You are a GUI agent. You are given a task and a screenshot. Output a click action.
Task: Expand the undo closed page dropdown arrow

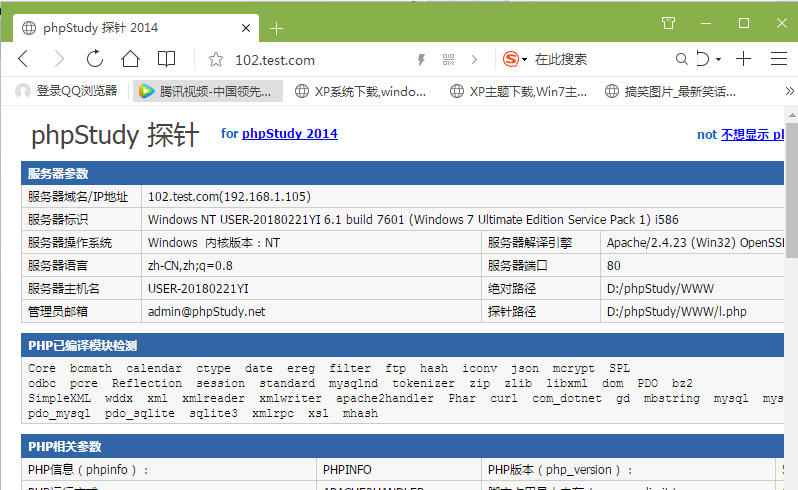coord(719,60)
